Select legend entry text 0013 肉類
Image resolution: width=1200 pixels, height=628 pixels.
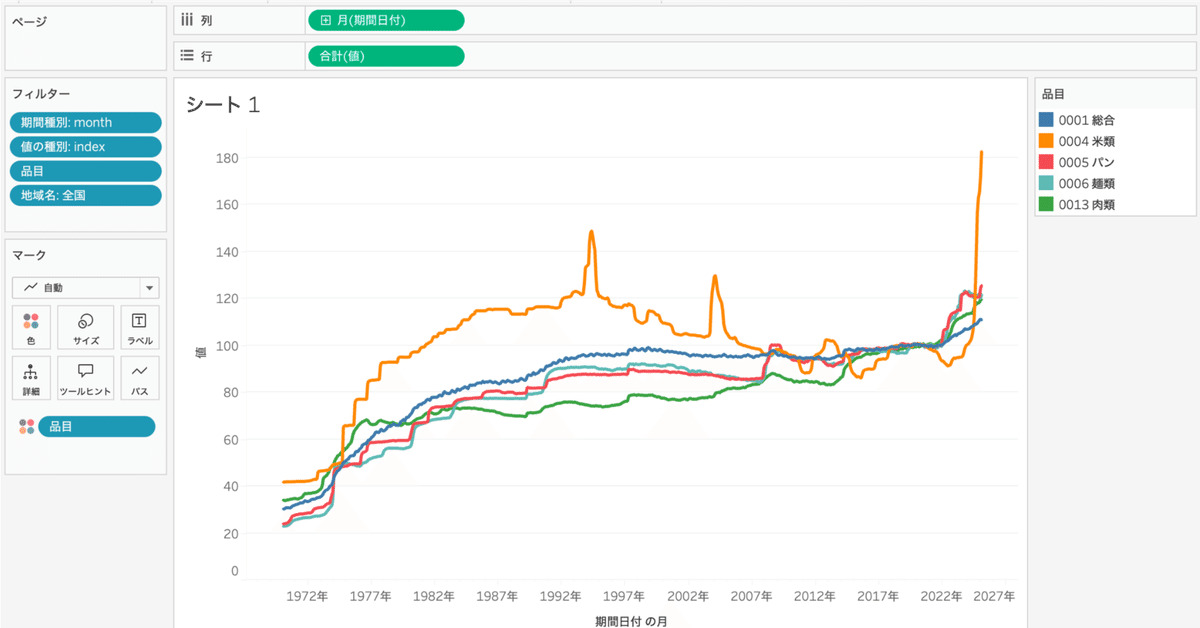click(x=1087, y=204)
